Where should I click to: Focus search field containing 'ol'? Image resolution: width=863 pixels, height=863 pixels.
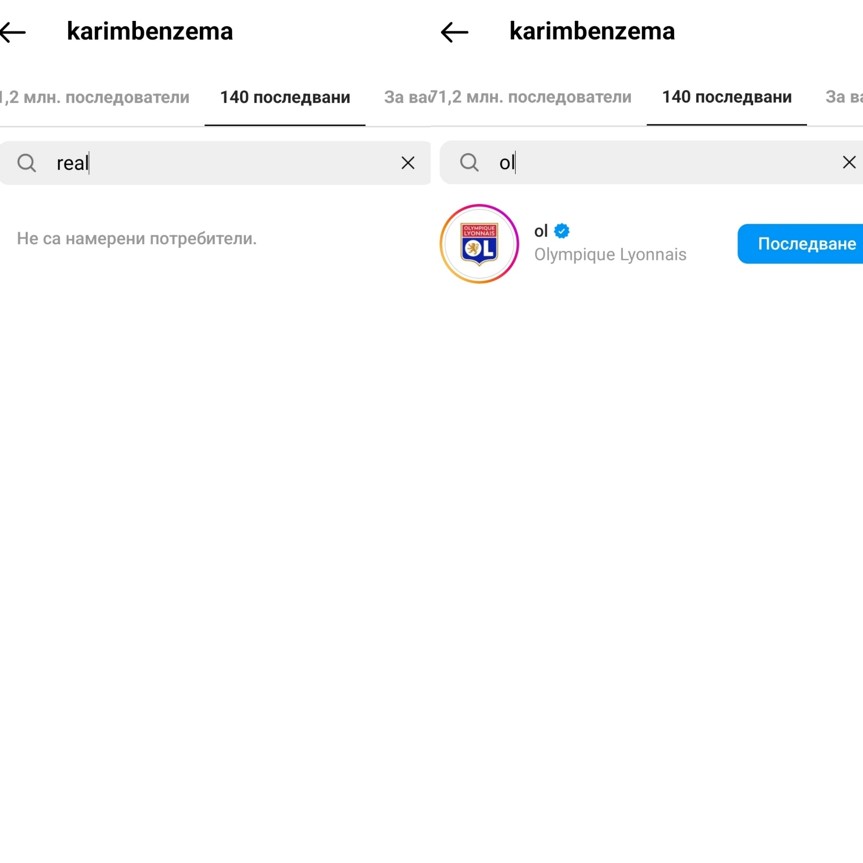(652, 162)
